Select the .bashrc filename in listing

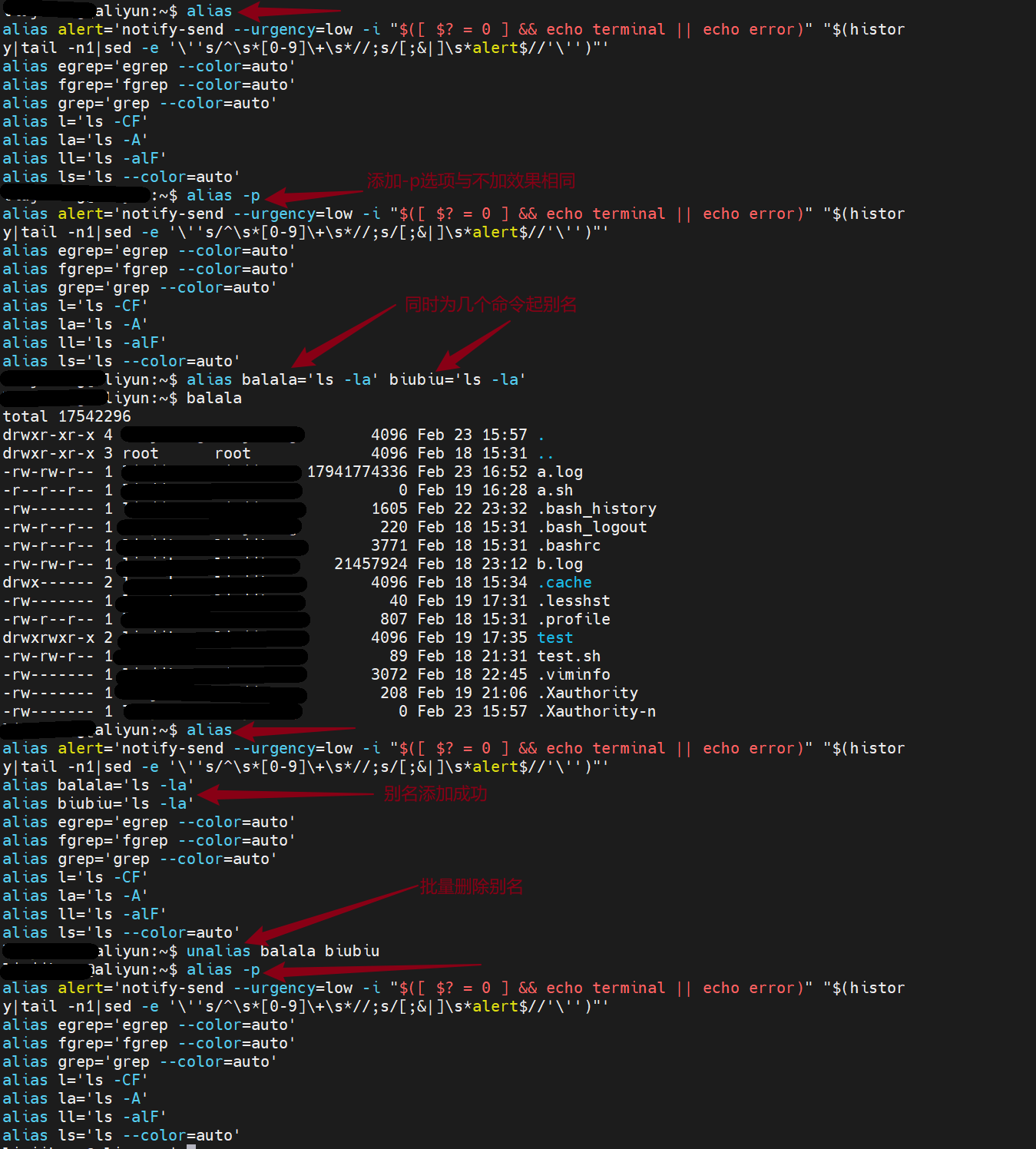[568, 545]
